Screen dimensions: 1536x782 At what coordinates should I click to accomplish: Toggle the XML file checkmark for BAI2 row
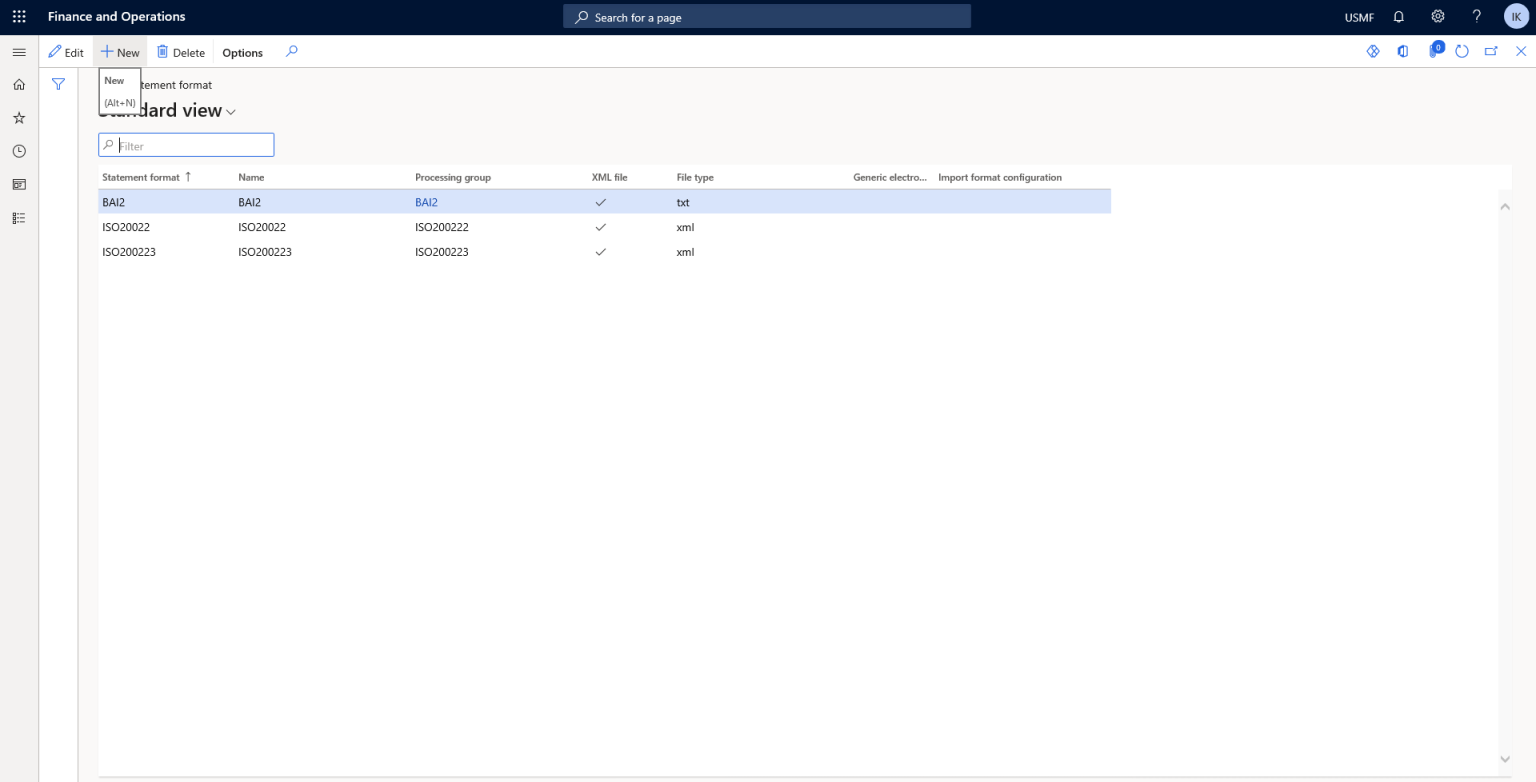(600, 201)
